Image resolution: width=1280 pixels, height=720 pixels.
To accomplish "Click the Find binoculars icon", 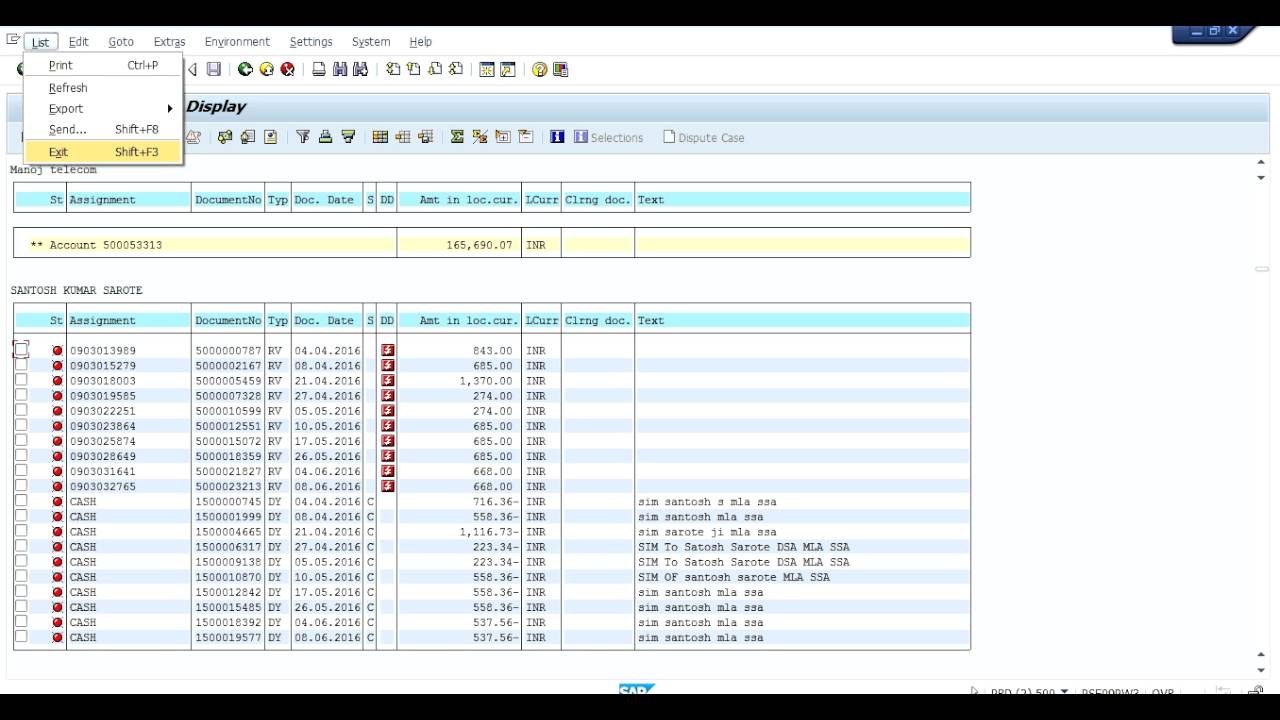I will click(340, 69).
